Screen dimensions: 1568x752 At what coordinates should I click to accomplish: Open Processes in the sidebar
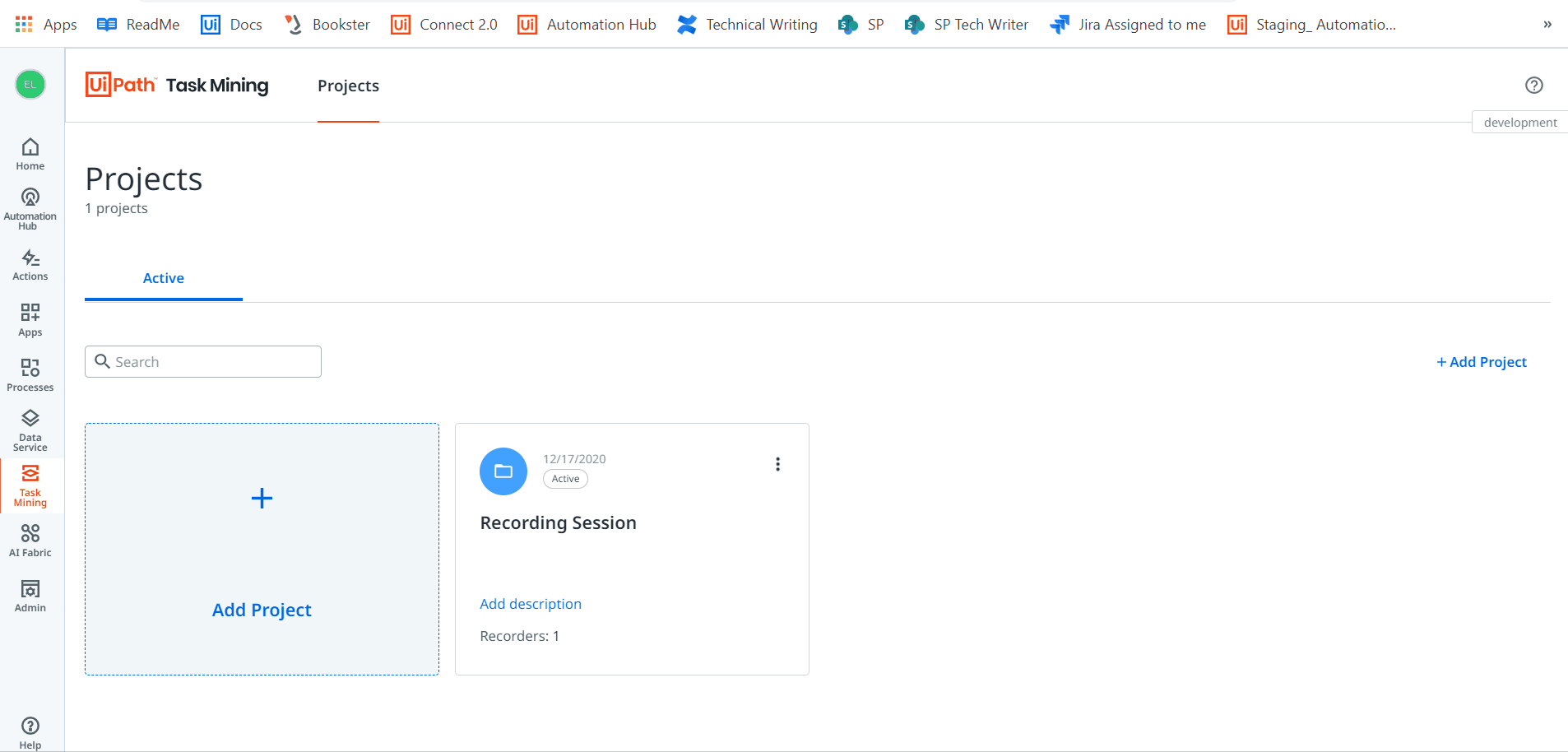click(30, 375)
